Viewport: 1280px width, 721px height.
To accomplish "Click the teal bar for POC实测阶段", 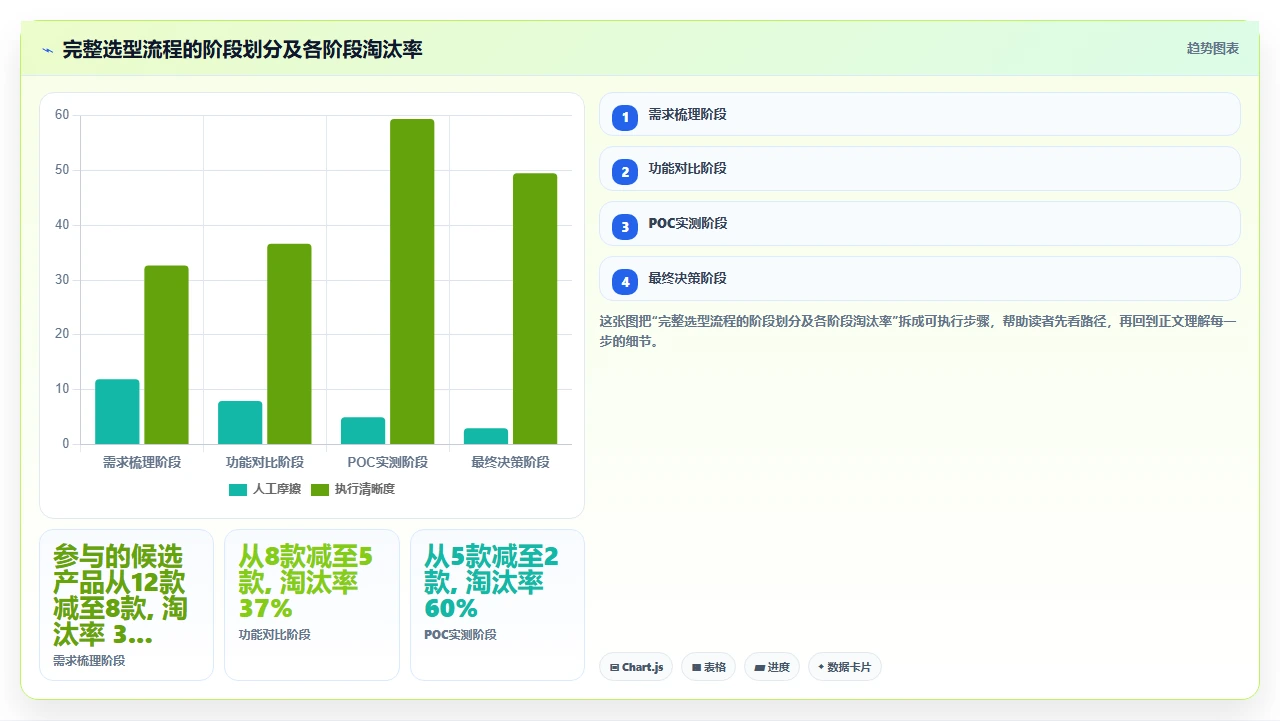I will pyautogui.click(x=363, y=431).
